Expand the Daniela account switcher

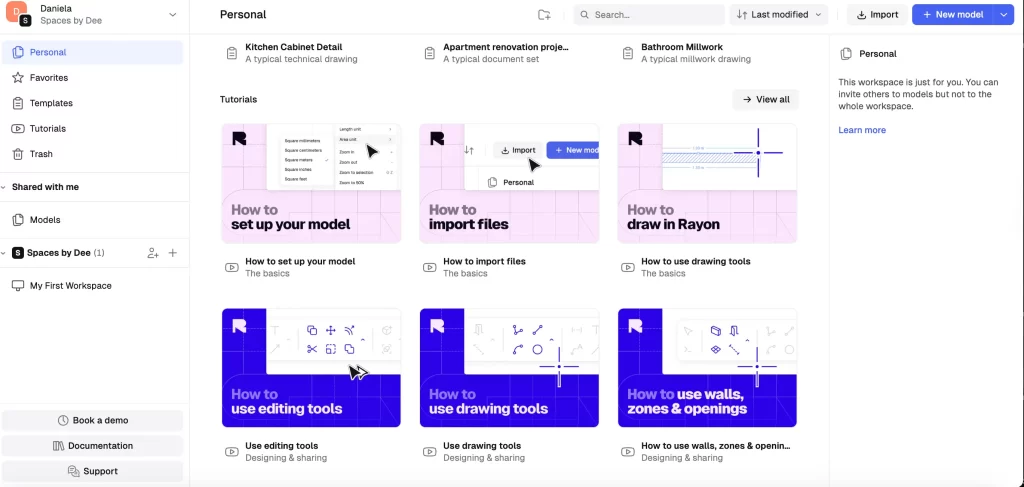click(x=172, y=15)
